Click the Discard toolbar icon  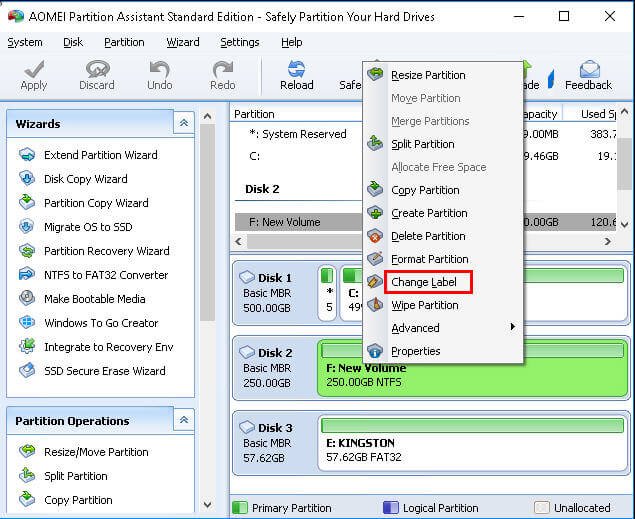pyautogui.click(x=97, y=69)
